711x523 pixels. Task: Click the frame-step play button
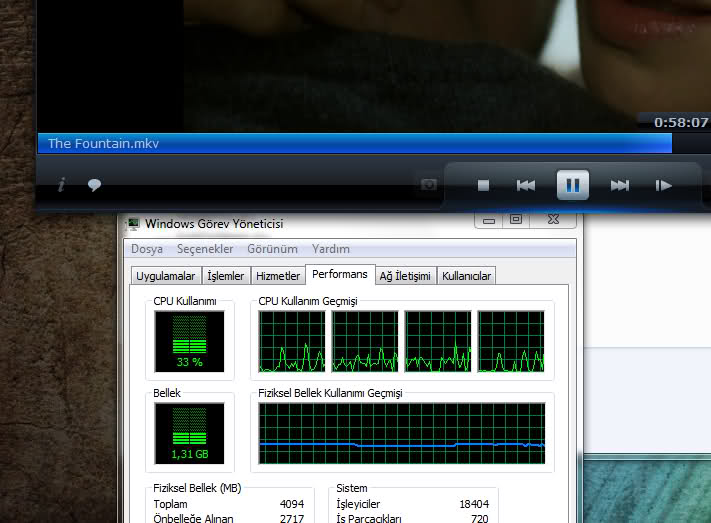[x=663, y=185]
